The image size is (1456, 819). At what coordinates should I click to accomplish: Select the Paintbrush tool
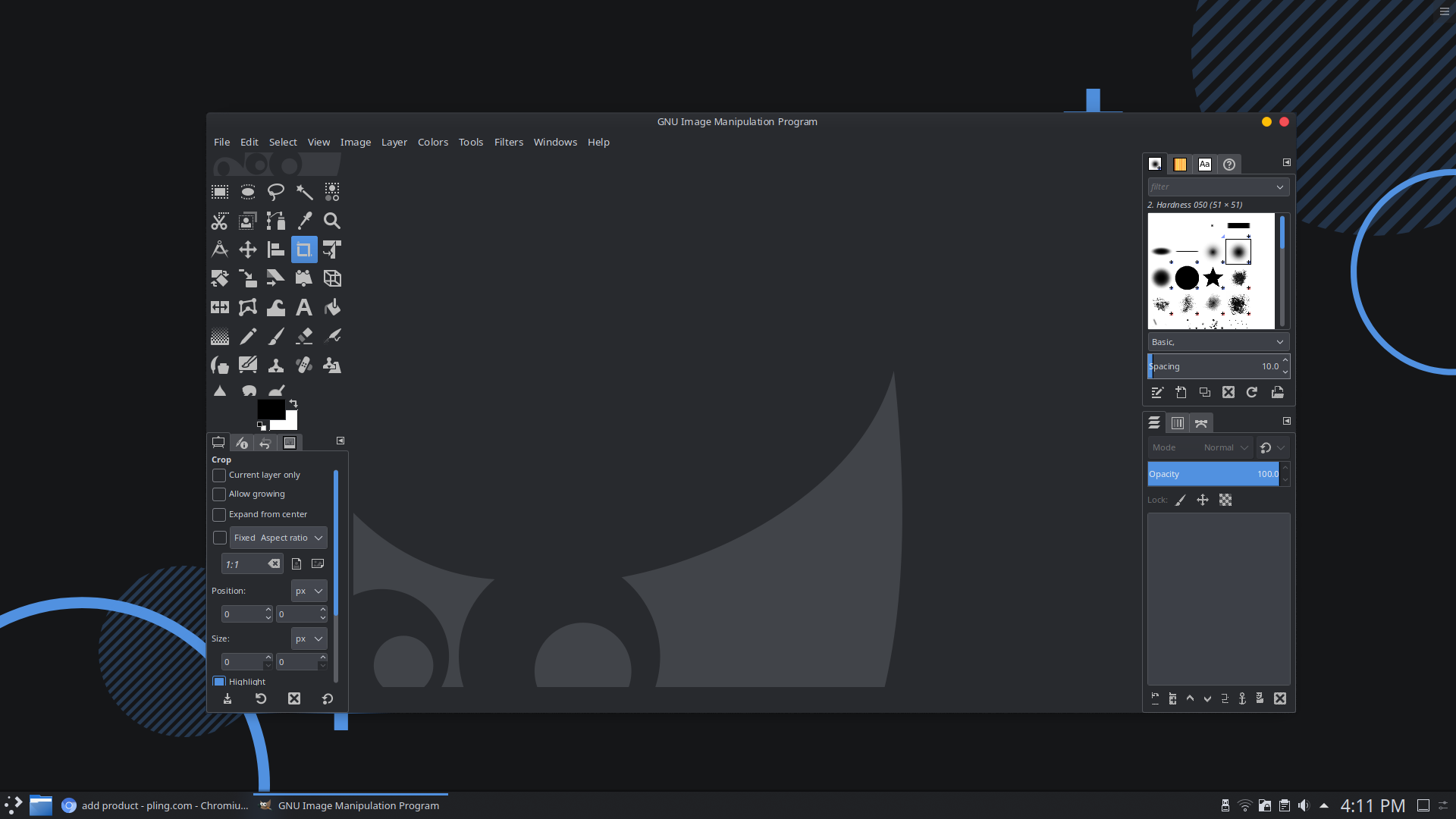click(x=276, y=336)
